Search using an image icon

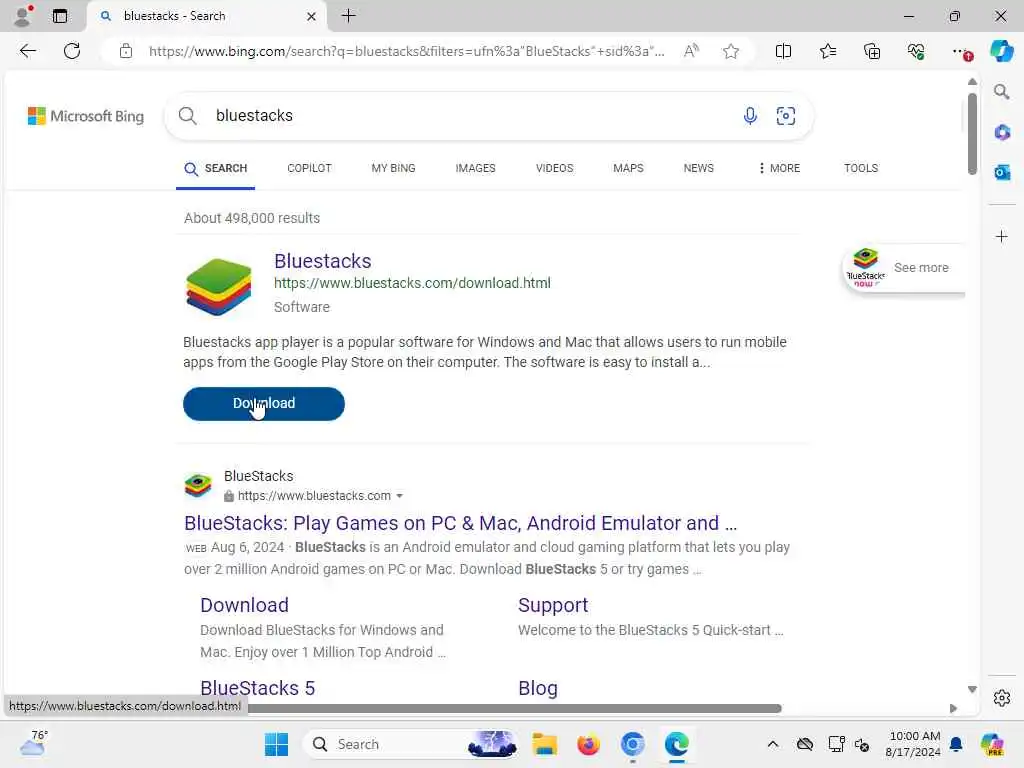786,116
